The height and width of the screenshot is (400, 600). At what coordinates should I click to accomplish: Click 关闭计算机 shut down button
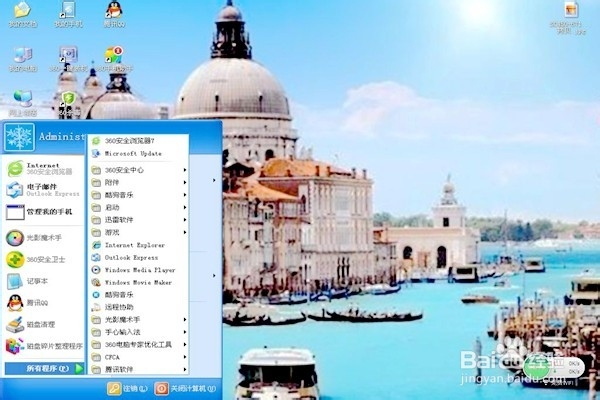[x=185, y=389]
